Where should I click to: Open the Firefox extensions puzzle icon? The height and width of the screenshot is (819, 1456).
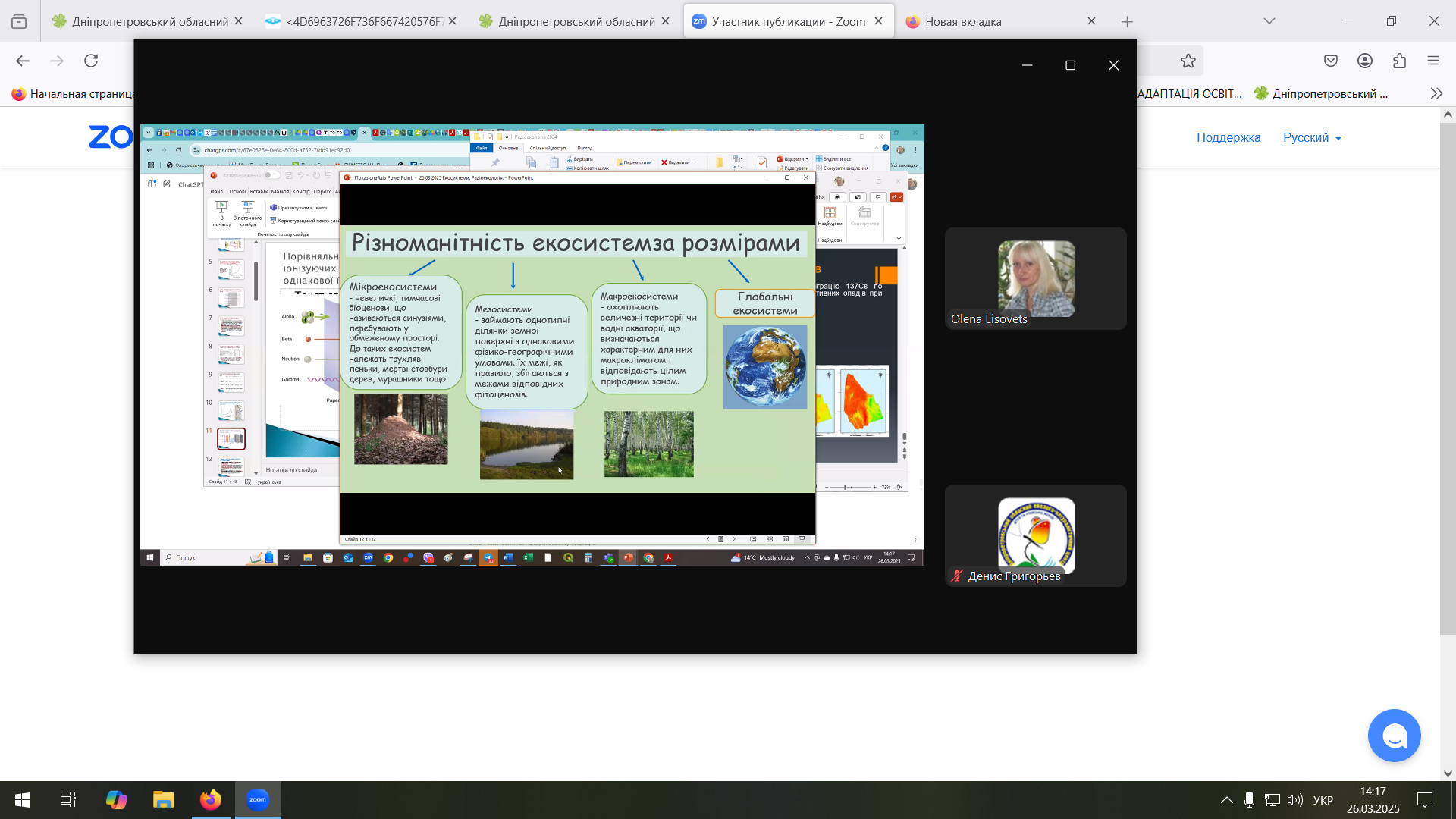(x=1399, y=61)
